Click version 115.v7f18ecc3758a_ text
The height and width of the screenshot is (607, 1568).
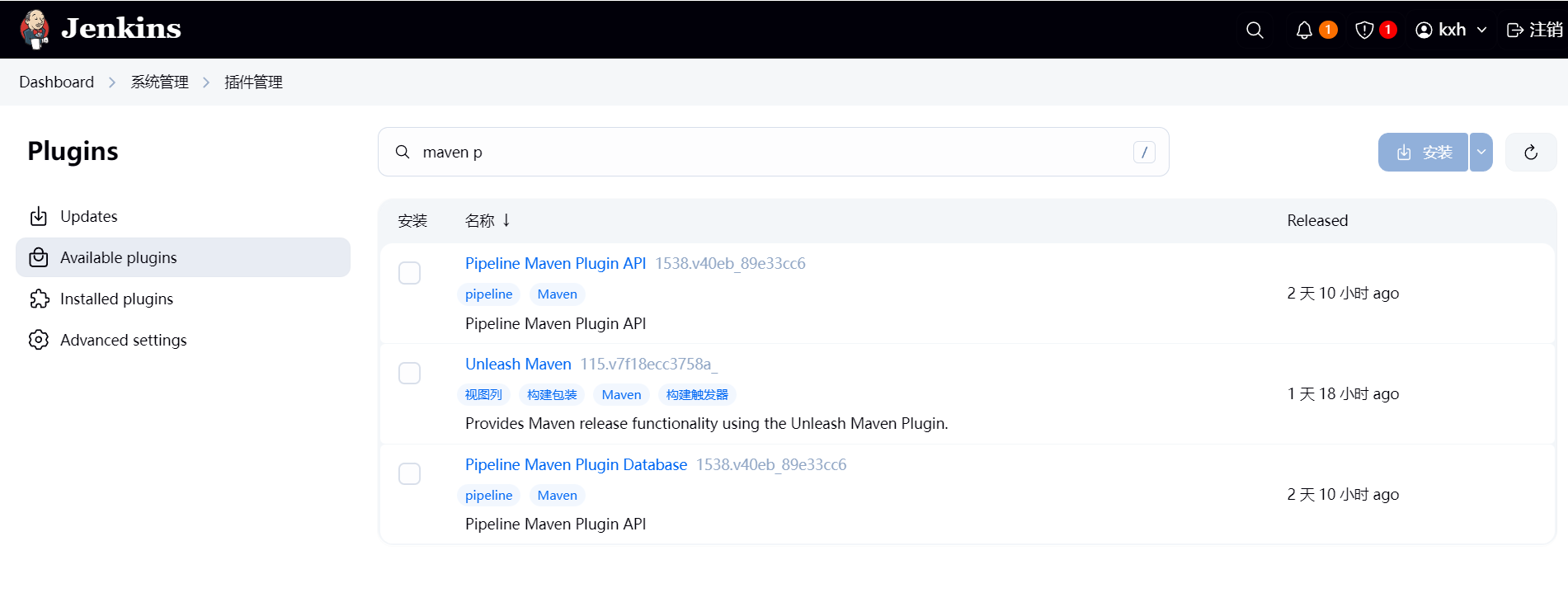(648, 364)
